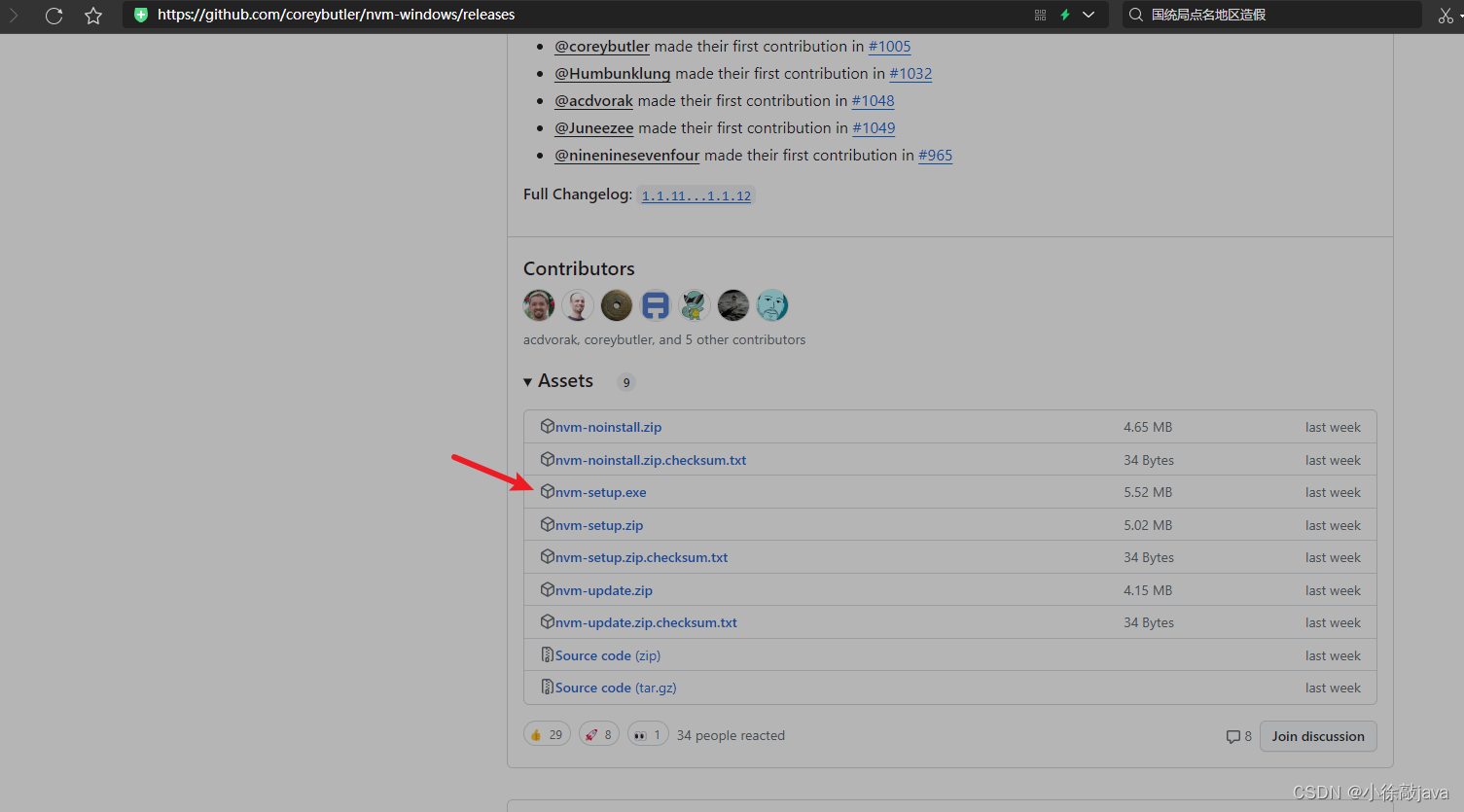Click the discussion comment count icon
Image resolution: width=1464 pixels, height=812 pixels.
1233,737
